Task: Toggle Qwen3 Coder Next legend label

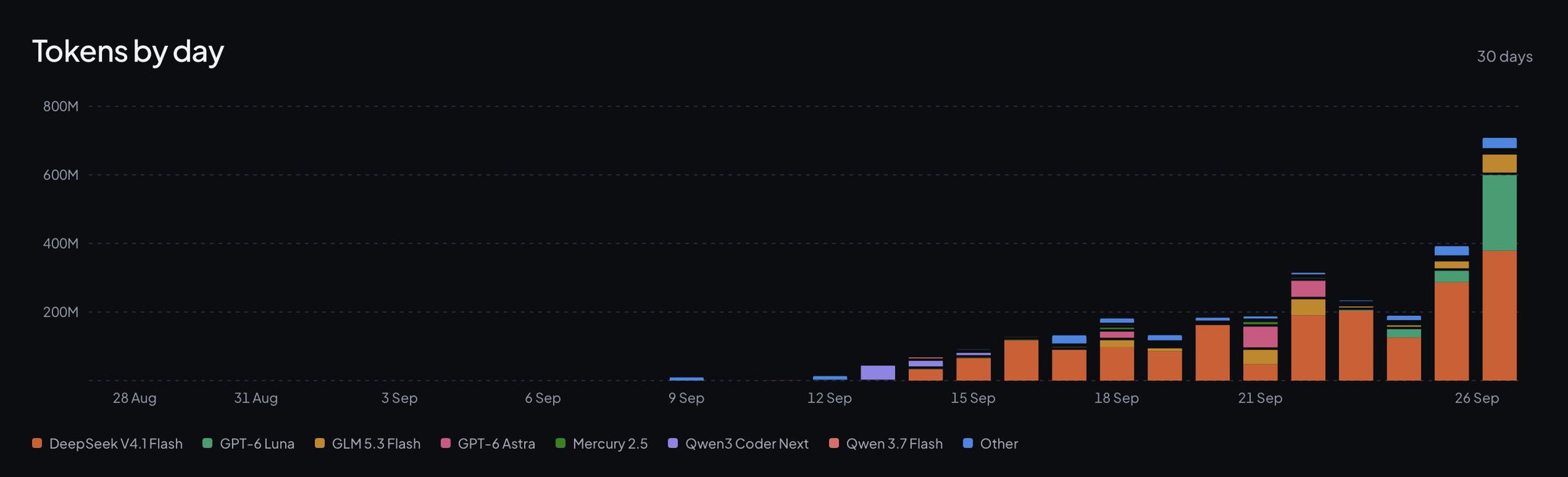Action: pyautogui.click(x=746, y=443)
